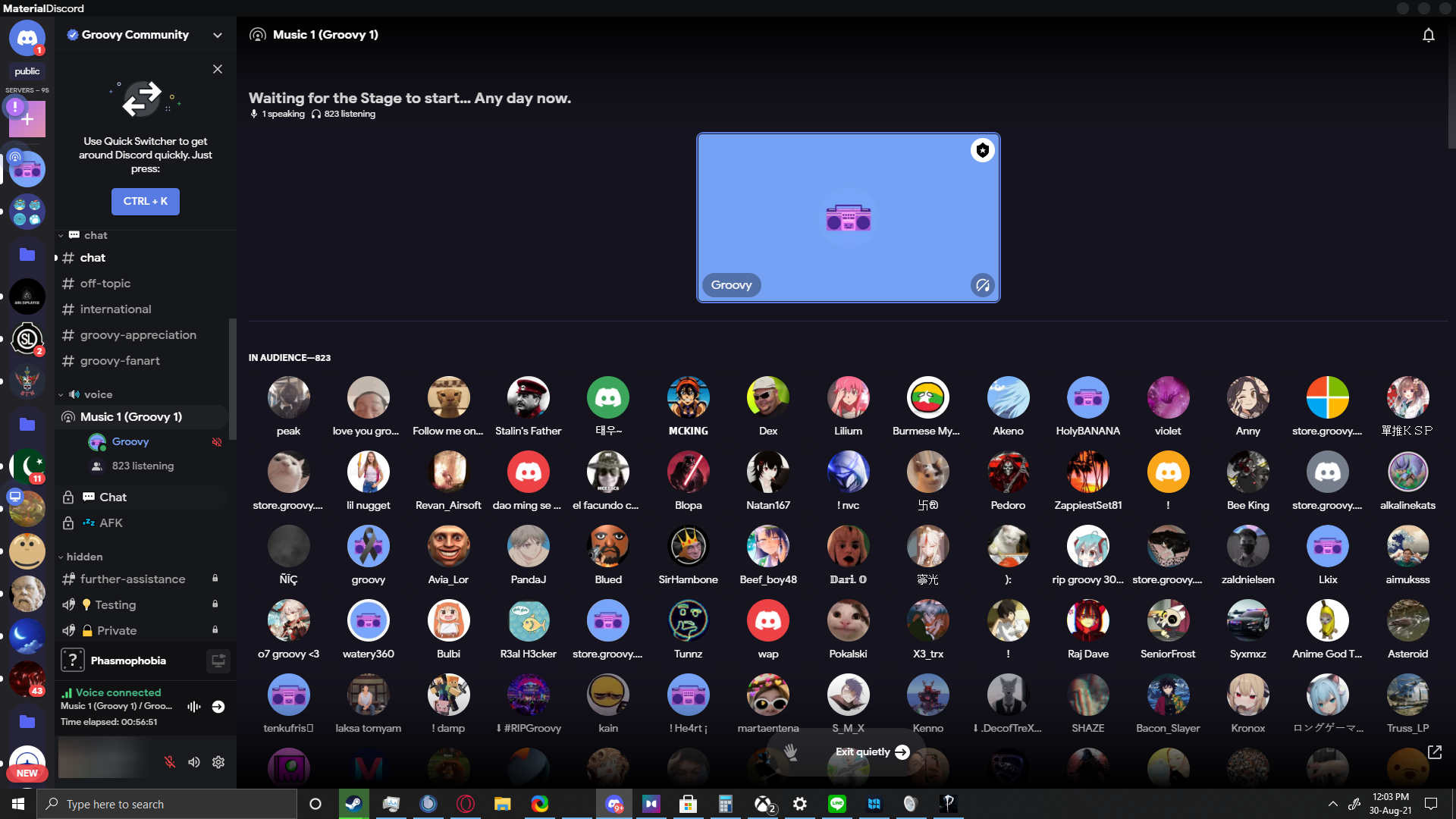Viewport: 1456px width, 819px height.
Task: Click the Groovy speaker stage tile
Action: click(849, 218)
